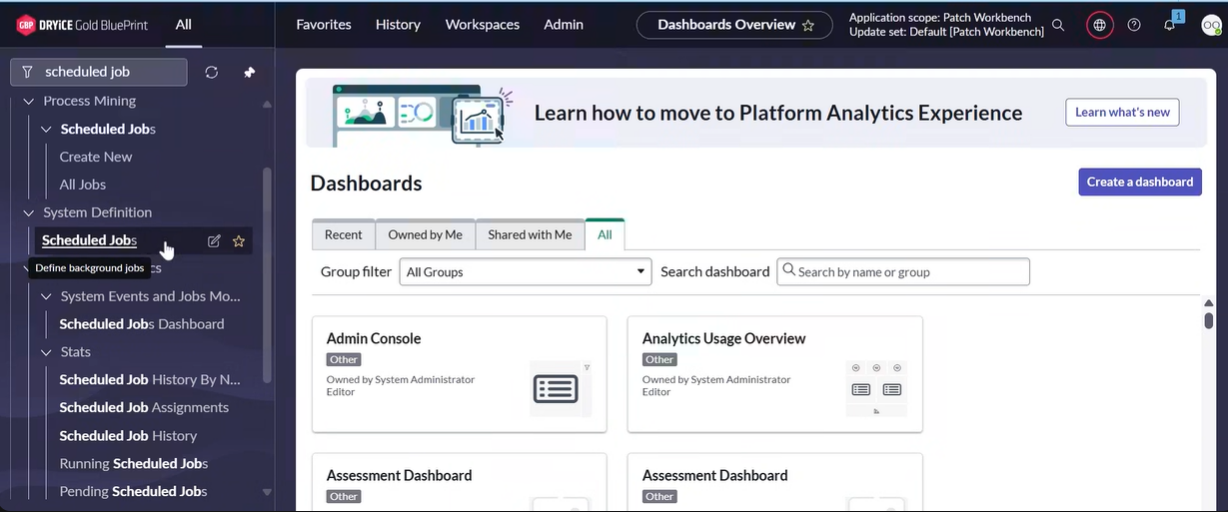
Task: Click the filter funnel icon in navigator
Action: [x=28, y=72]
